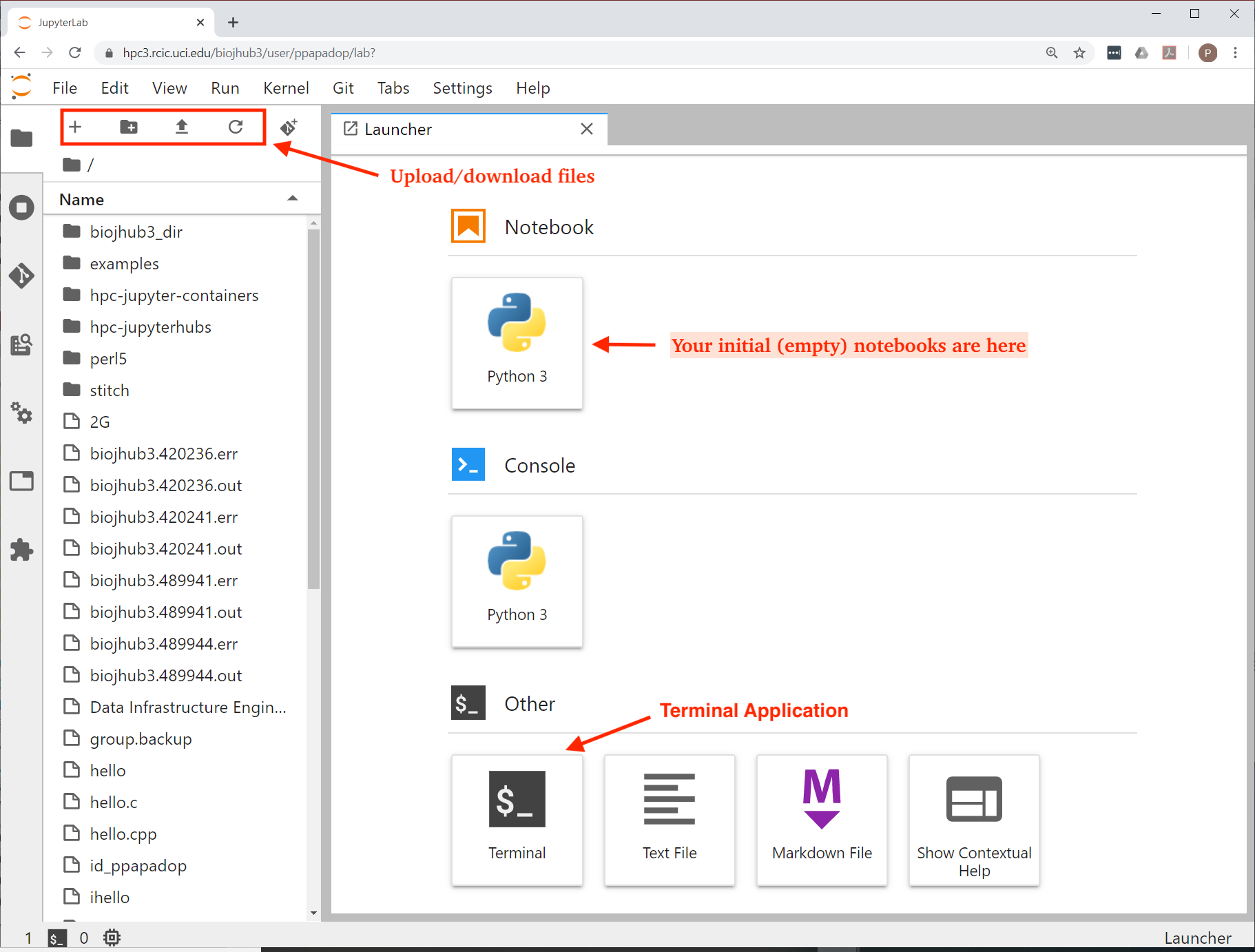Open the Git menu
This screenshot has height=952, width=1255.
point(343,88)
